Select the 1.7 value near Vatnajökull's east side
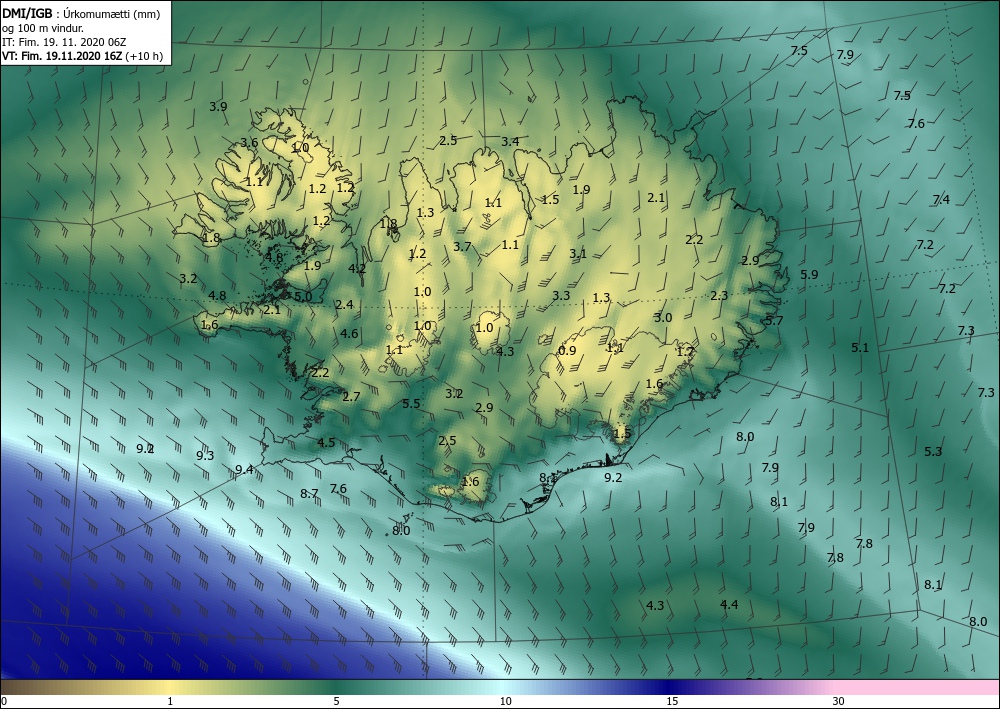The width and height of the screenshot is (1000, 709). 685,352
